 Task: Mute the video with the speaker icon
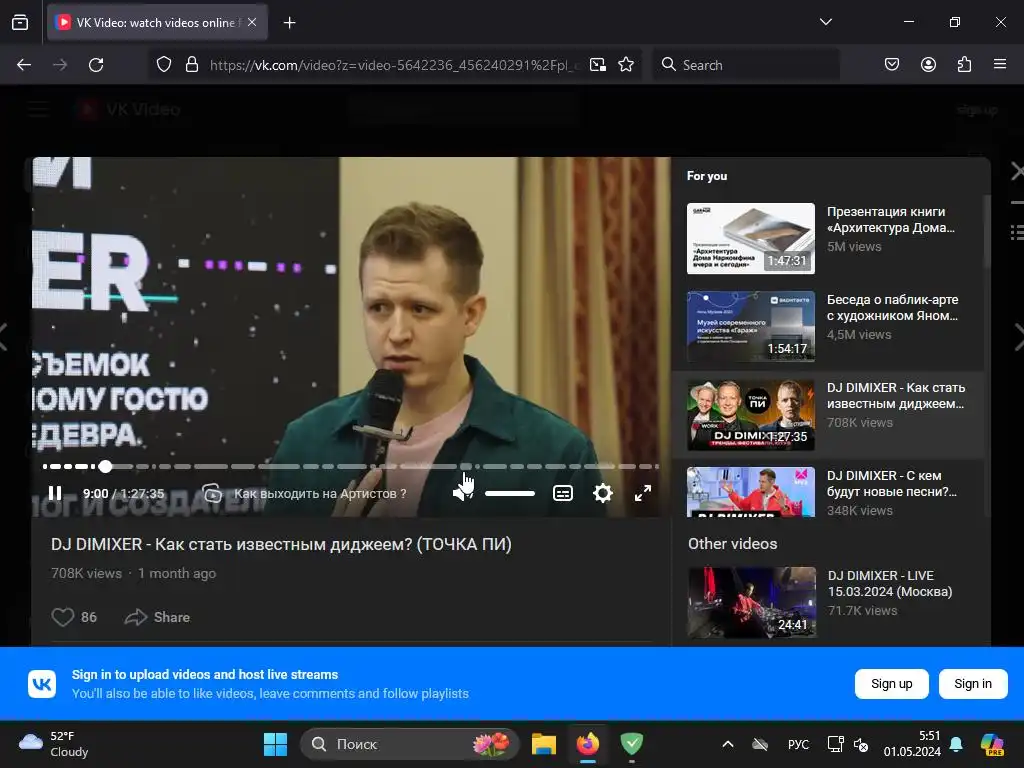coord(462,493)
